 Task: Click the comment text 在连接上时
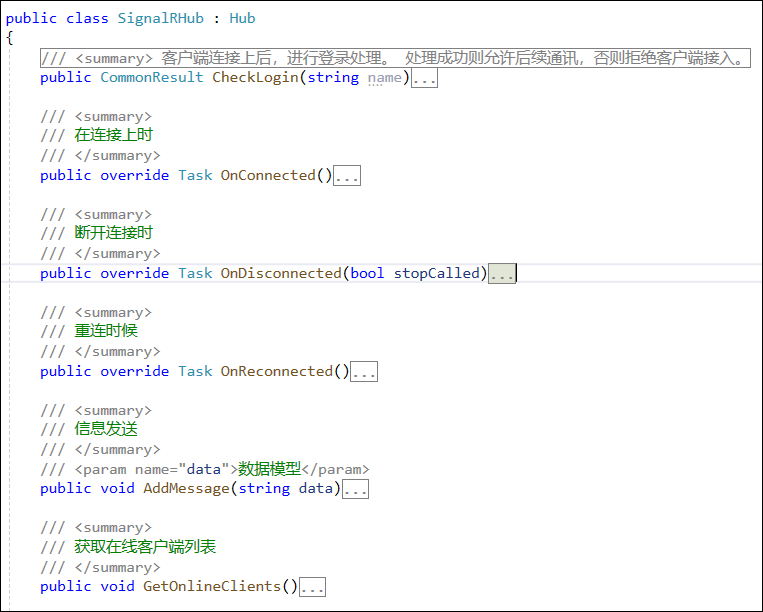click(114, 135)
